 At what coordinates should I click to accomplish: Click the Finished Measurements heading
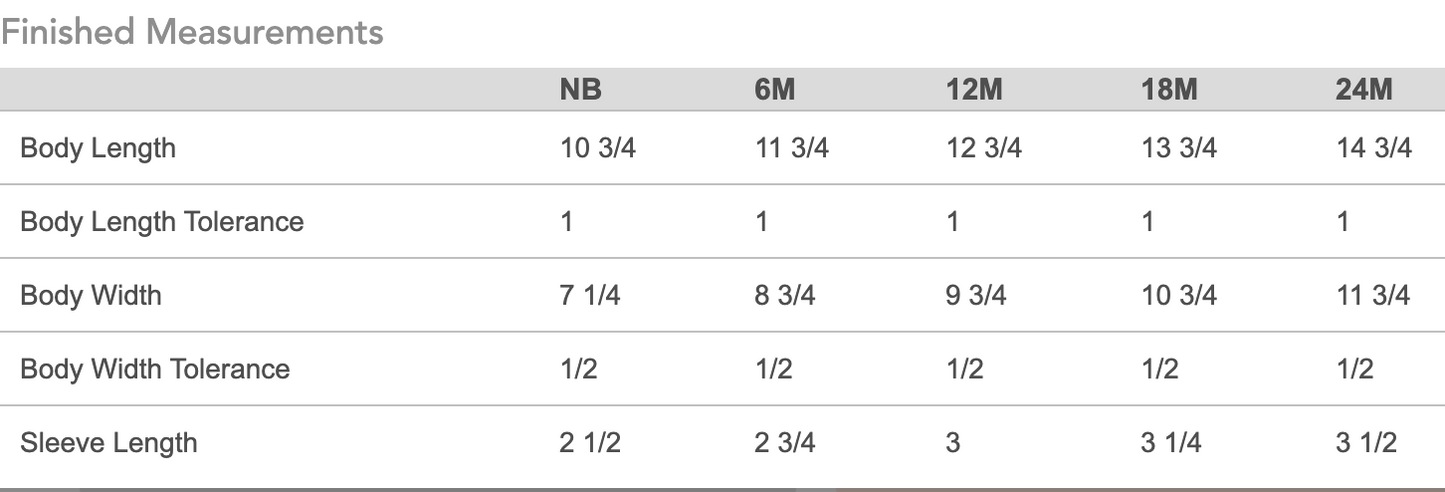(x=192, y=32)
